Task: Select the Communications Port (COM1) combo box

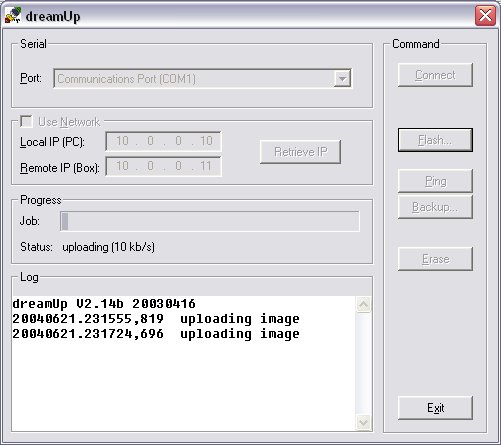Action: tap(202, 79)
